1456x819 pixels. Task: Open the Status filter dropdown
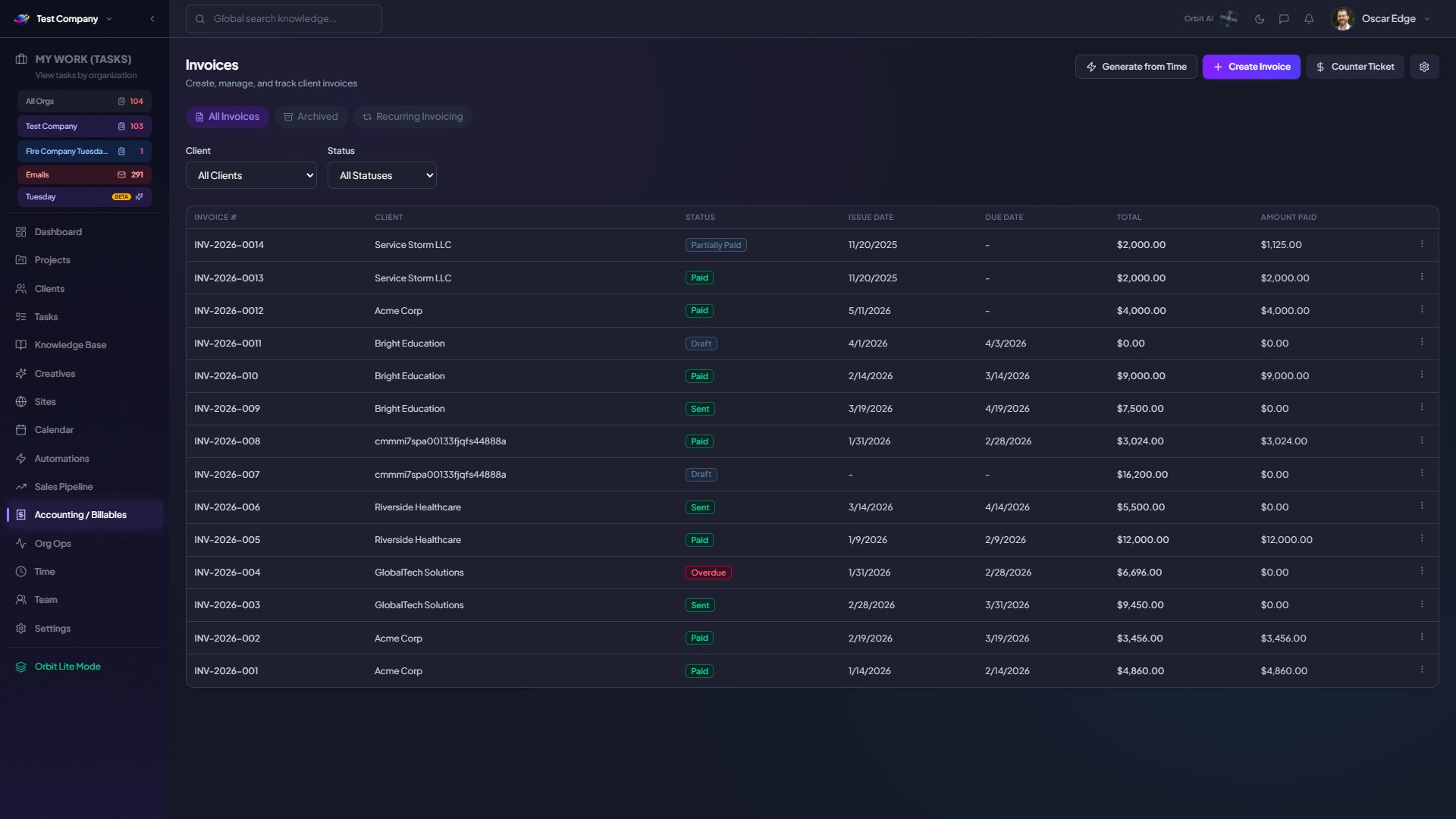pyautogui.click(x=381, y=175)
